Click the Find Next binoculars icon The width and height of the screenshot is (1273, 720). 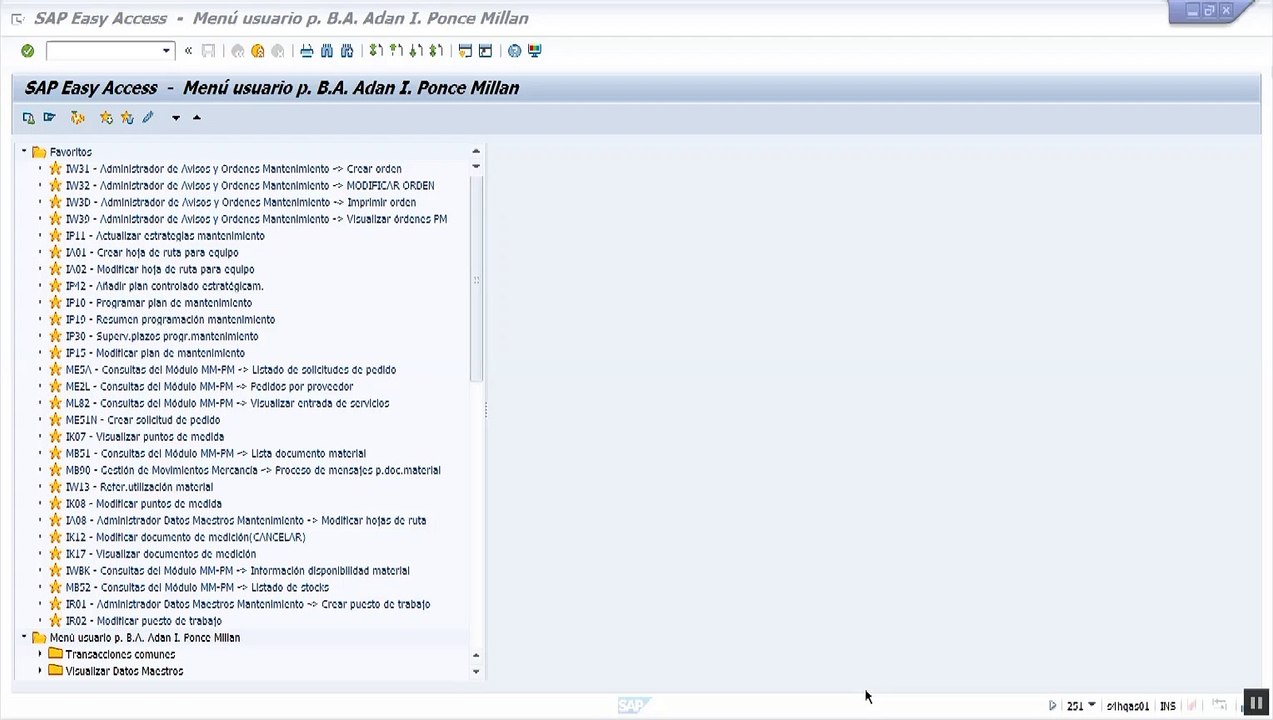(347, 51)
